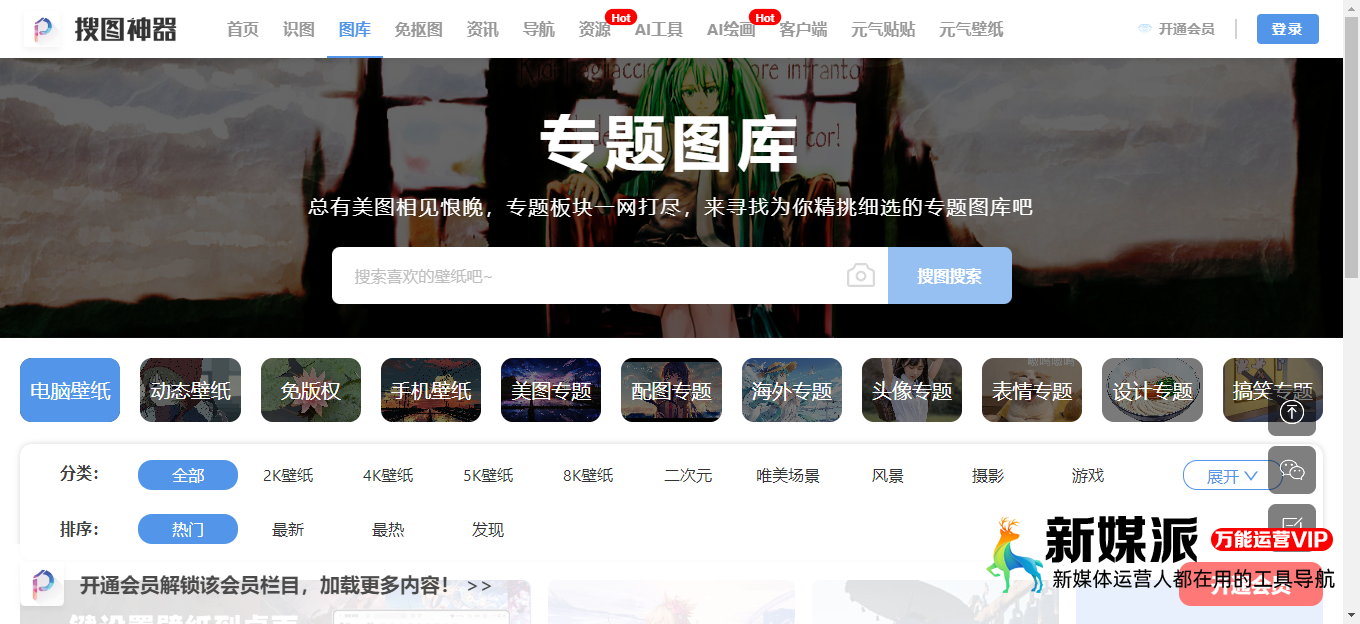
Task: Click the 搜图搜索 button
Action: click(950, 275)
